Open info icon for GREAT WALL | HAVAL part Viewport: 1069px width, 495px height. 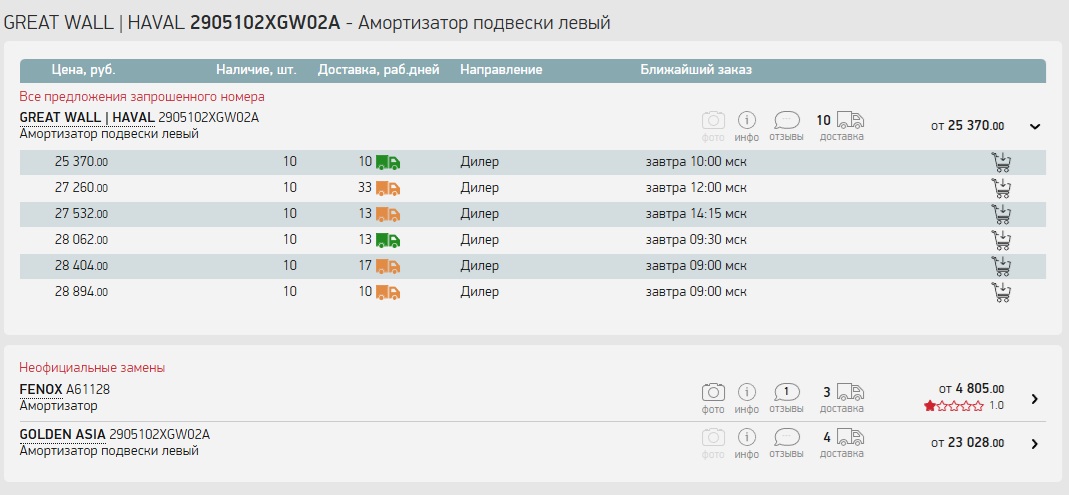click(747, 121)
